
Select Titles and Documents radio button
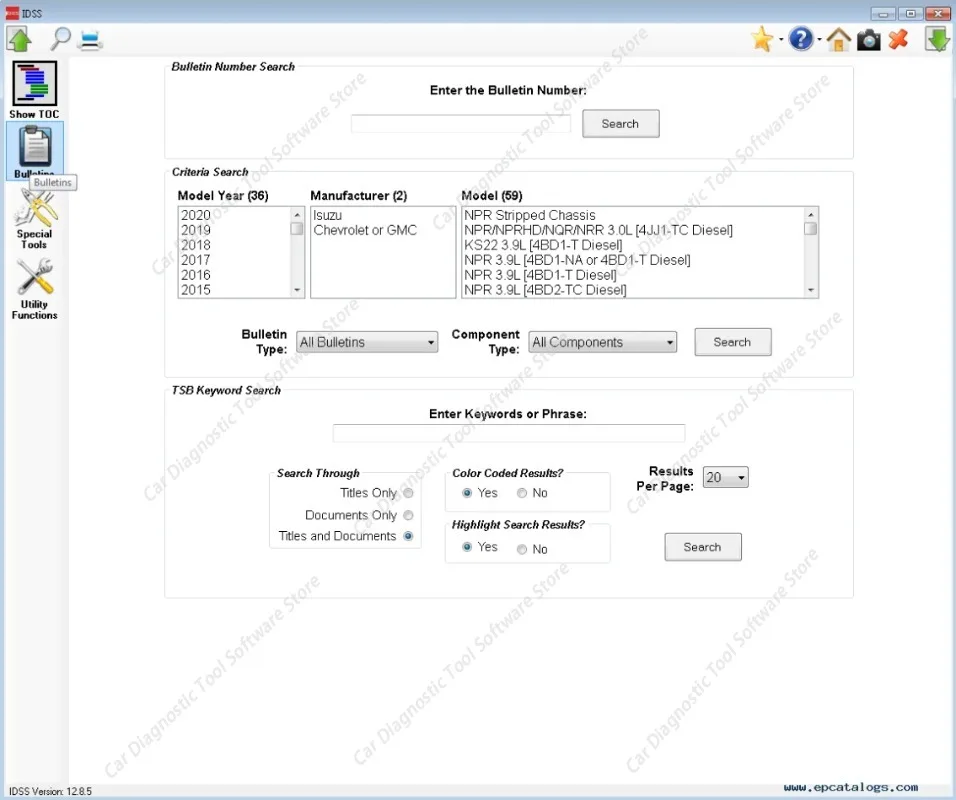pos(408,536)
